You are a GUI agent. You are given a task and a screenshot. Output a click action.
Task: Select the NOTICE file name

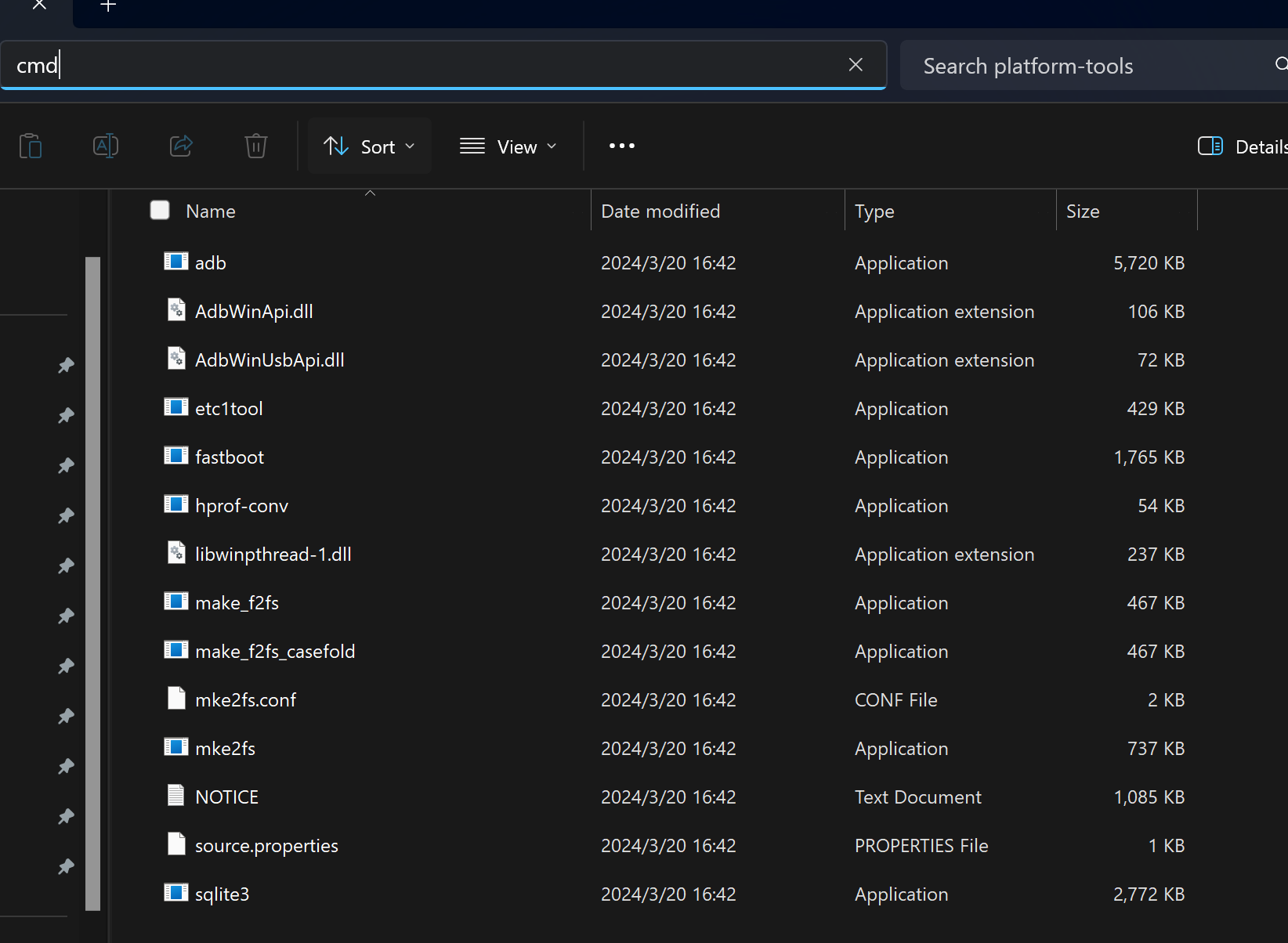point(226,797)
